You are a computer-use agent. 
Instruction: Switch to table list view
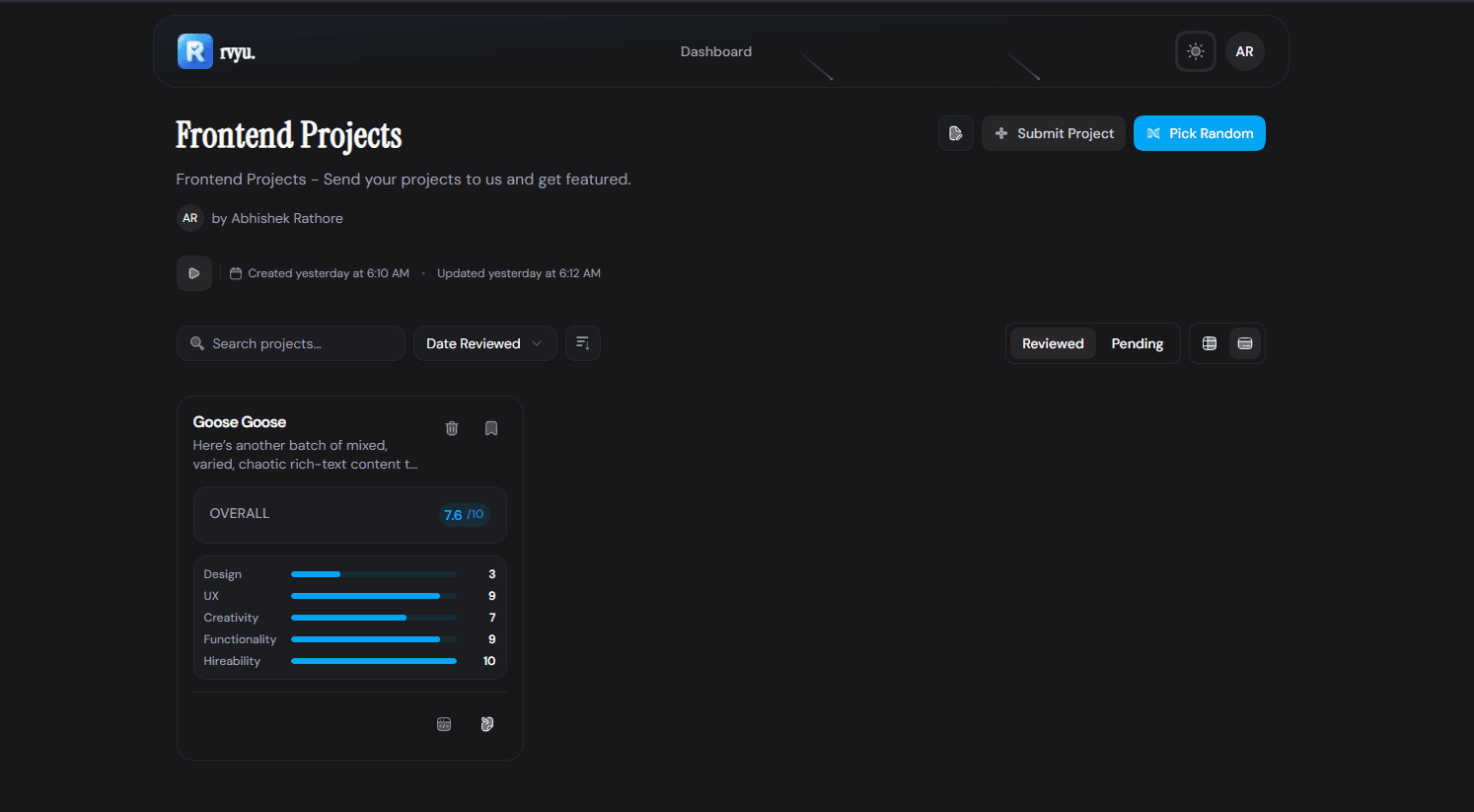(1210, 343)
